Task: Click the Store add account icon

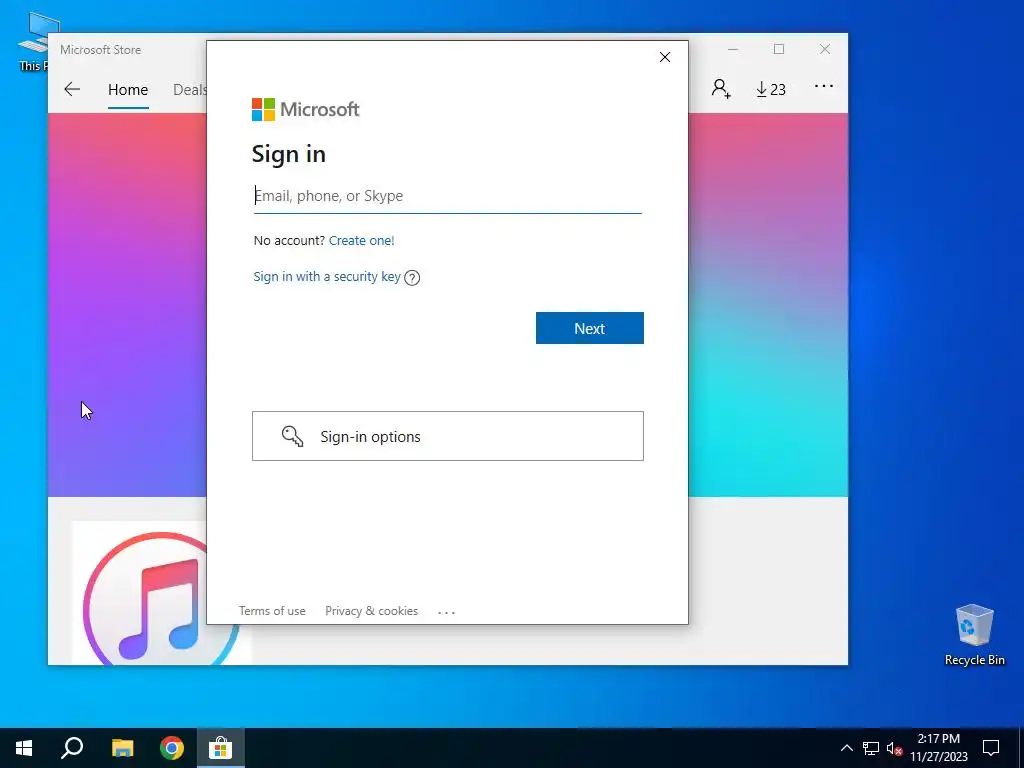Action: [721, 89]
